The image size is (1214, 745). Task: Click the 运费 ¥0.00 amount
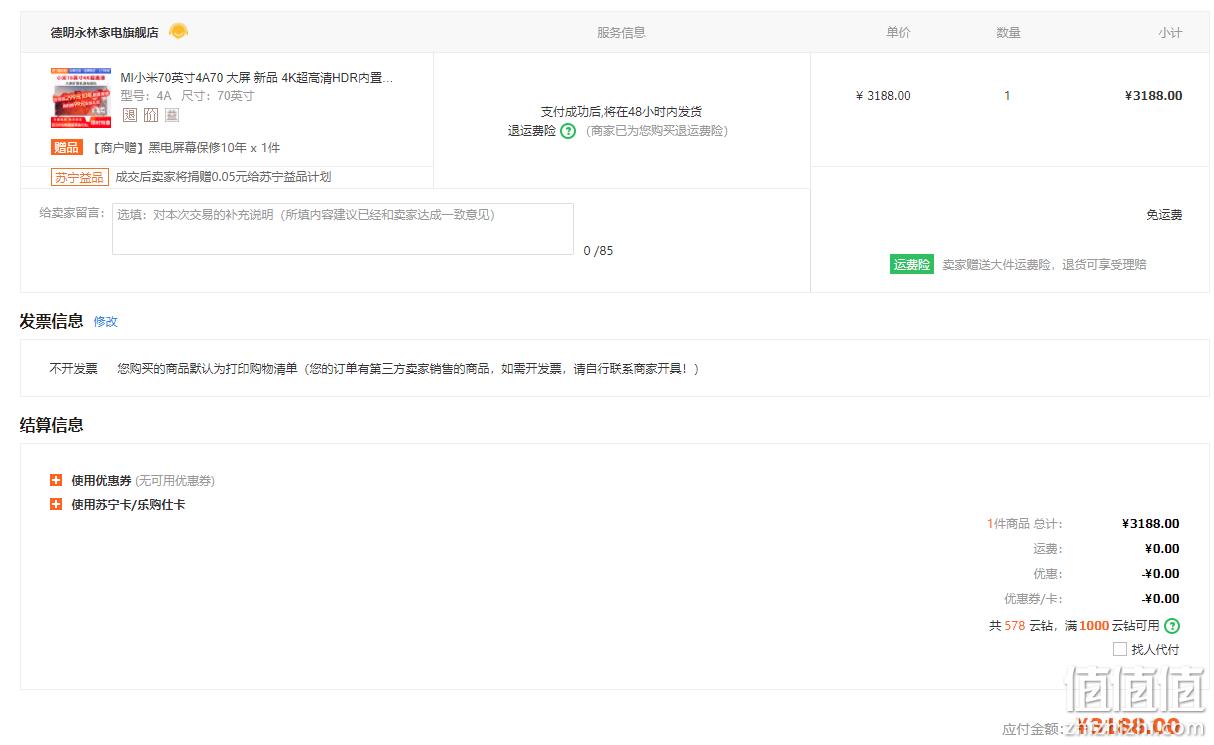1162,549
